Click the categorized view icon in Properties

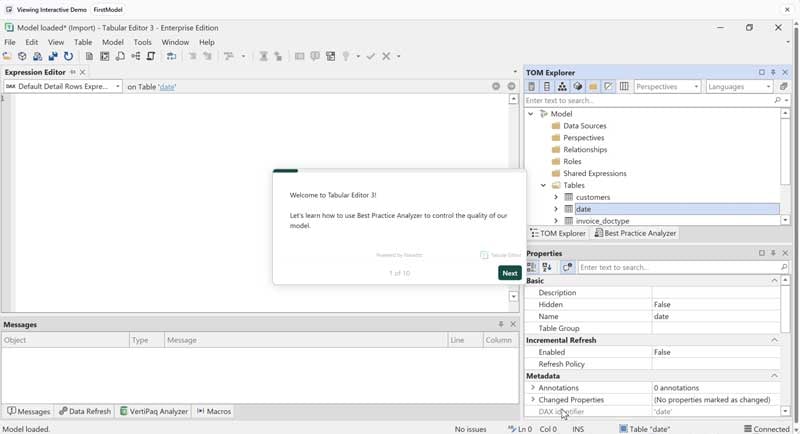[532, 268]
